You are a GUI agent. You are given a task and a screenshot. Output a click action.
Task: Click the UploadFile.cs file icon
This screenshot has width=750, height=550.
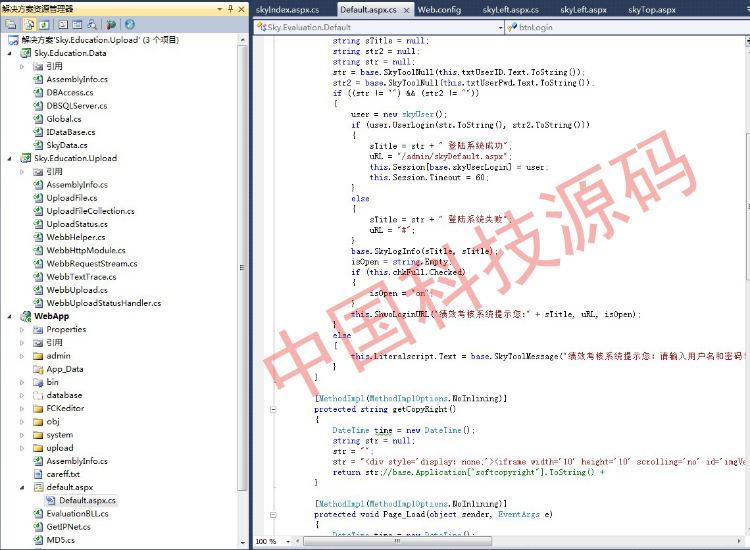tap(38, 198)
